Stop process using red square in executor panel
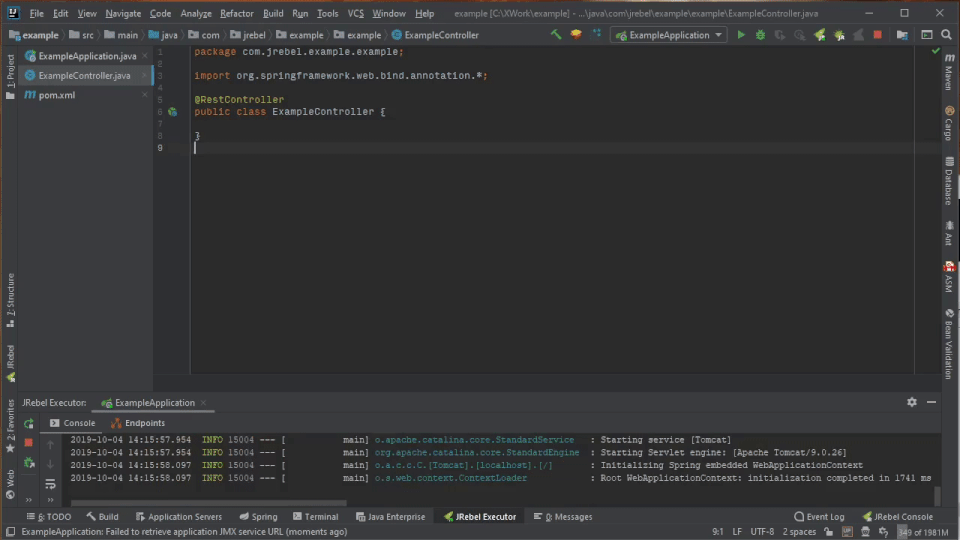 (29, 443)
